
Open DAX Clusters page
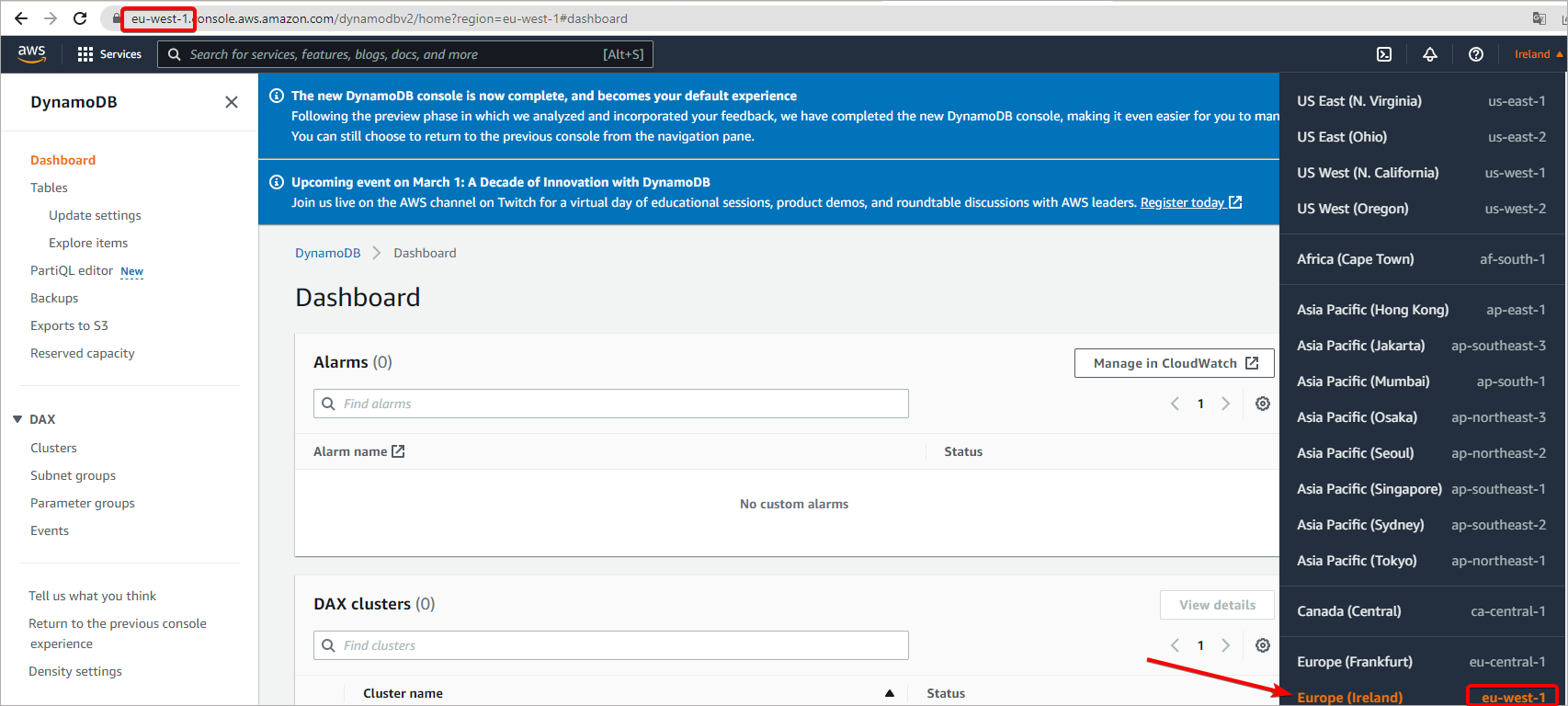point(53,448)
